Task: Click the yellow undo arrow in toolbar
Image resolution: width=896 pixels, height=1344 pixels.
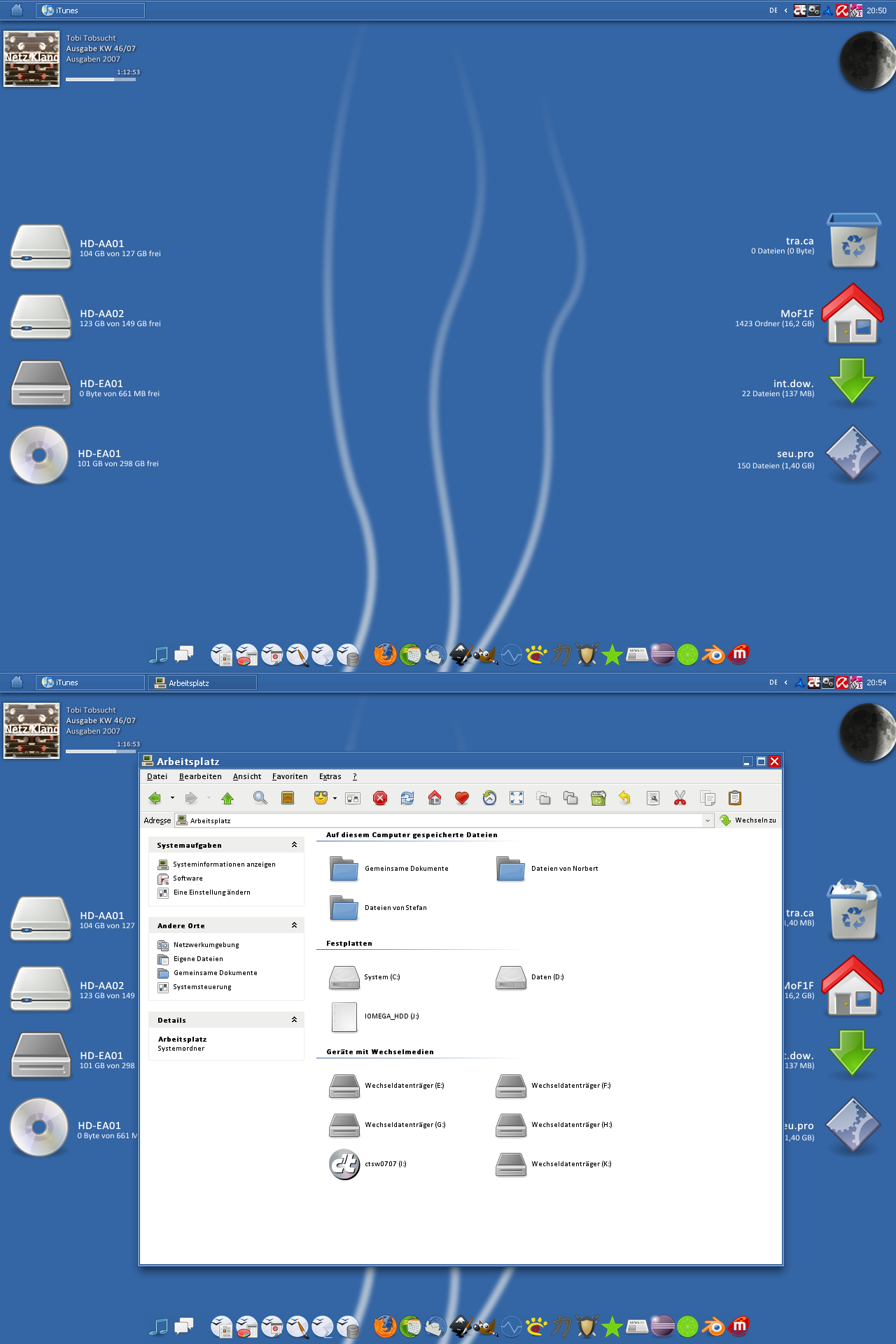Action: point(624,798)
